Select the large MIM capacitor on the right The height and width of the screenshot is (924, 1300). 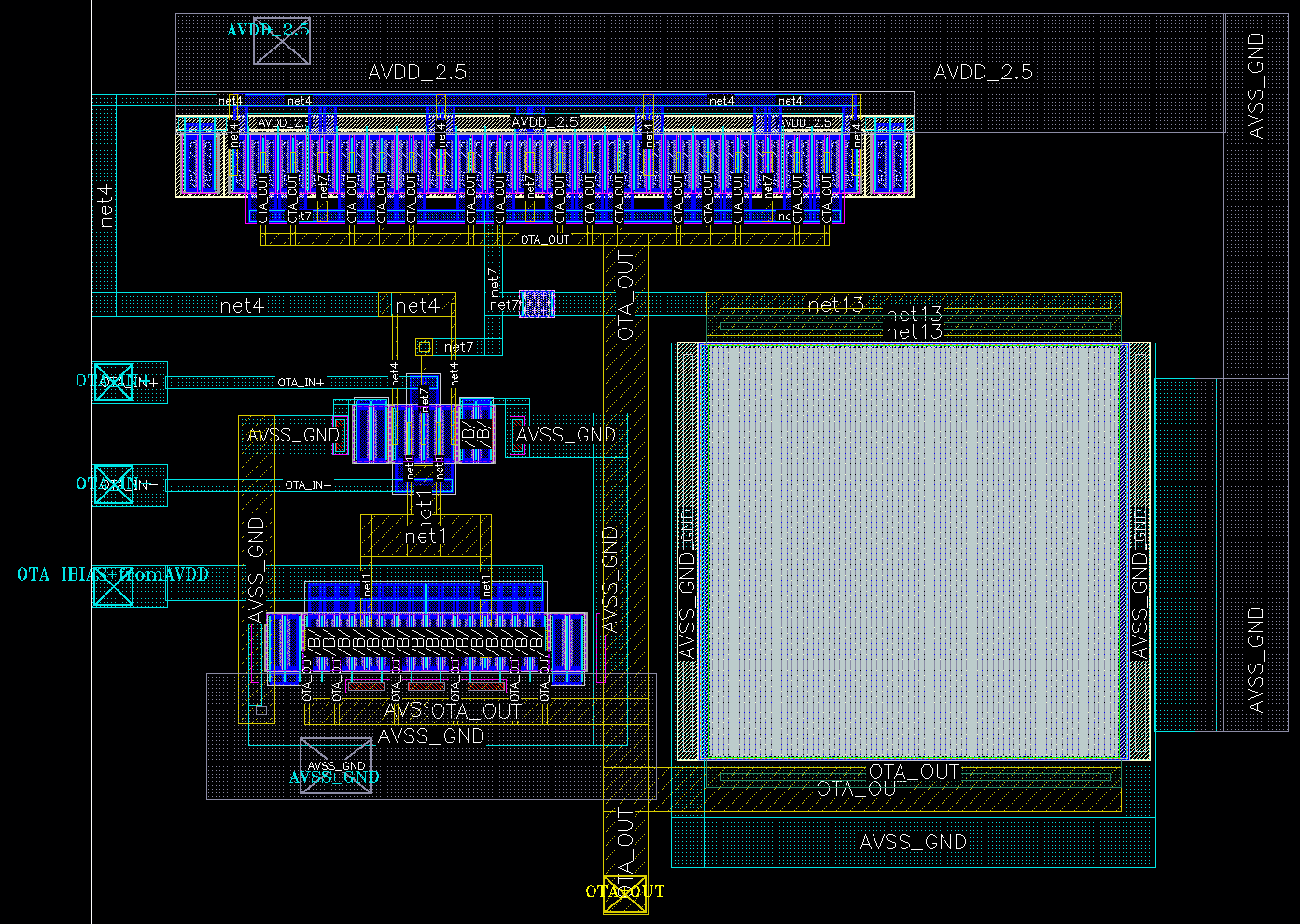915,551
